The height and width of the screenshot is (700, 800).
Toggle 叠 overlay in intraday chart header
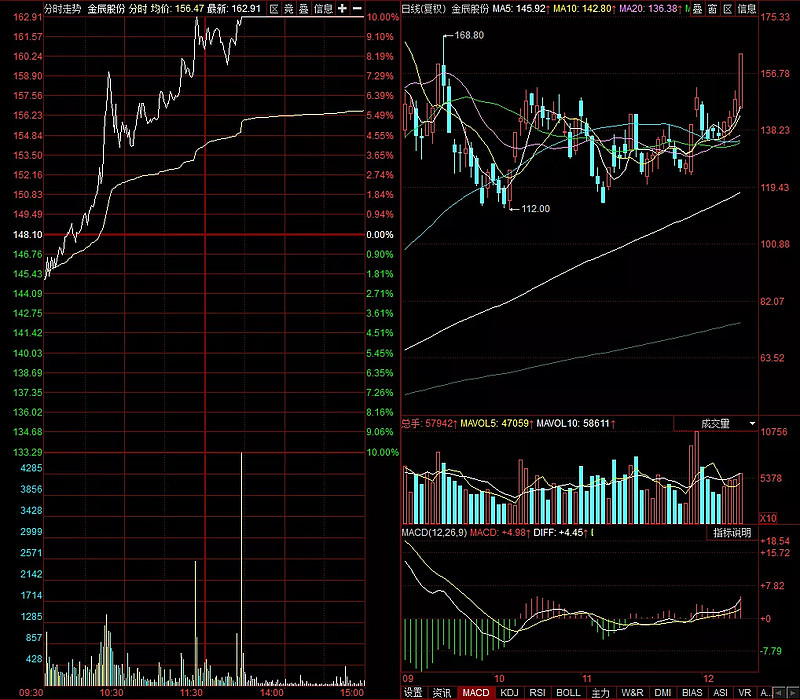[304, 8]
